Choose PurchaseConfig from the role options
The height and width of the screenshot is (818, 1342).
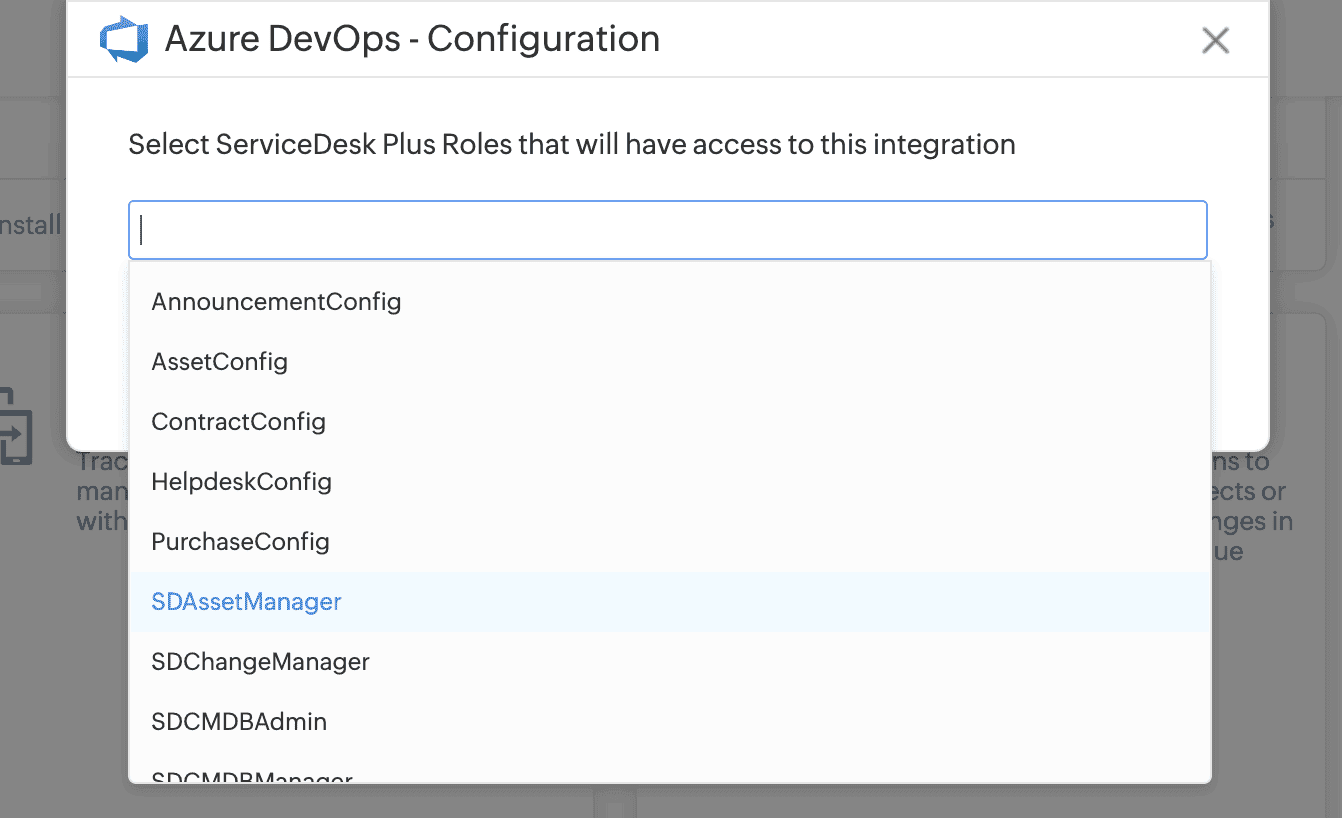coord(240,541)
